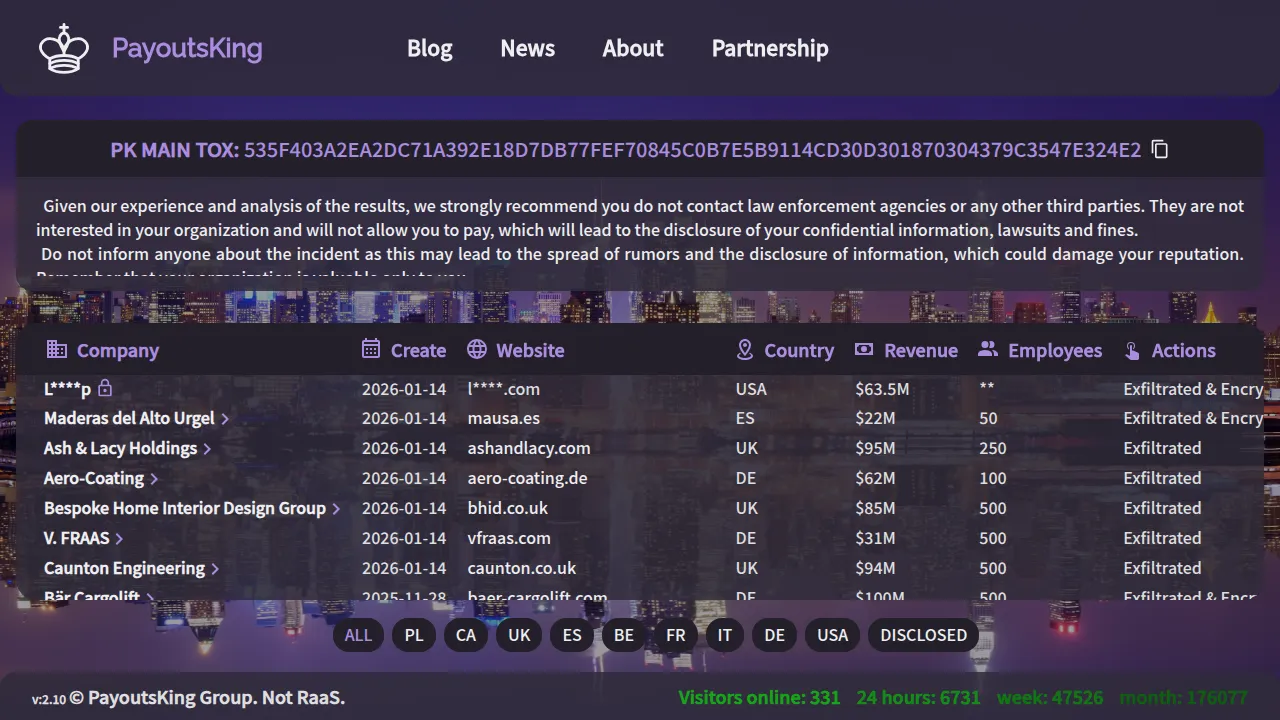The image size is (1280, 720).
Task: Toggle the DISCLOSED filter pill
Action: click(x=923, y=635)
